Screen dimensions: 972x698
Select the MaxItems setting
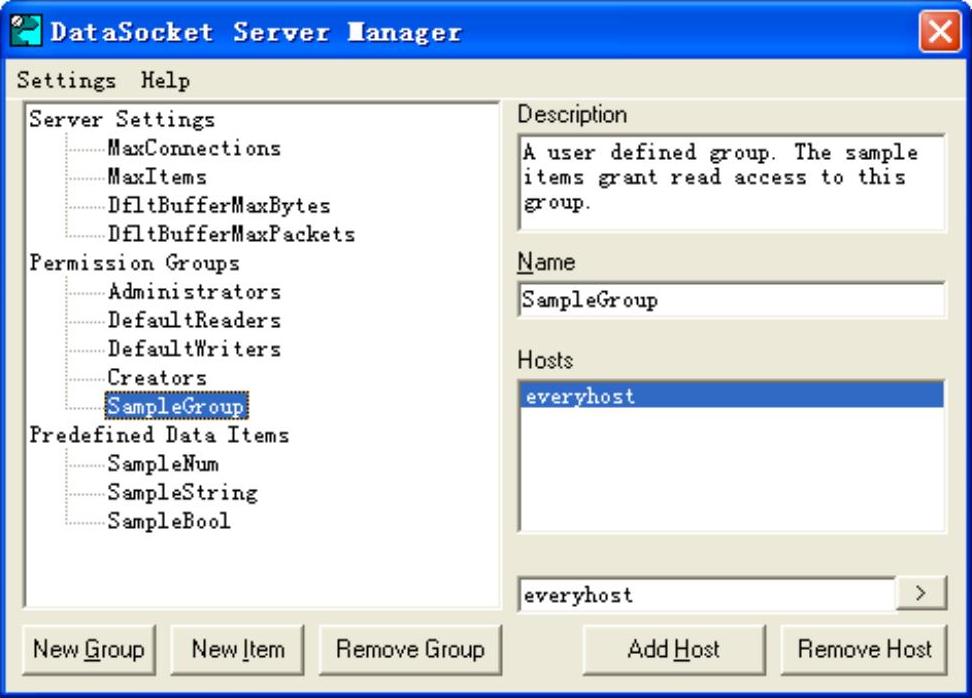tap(157, 177)
